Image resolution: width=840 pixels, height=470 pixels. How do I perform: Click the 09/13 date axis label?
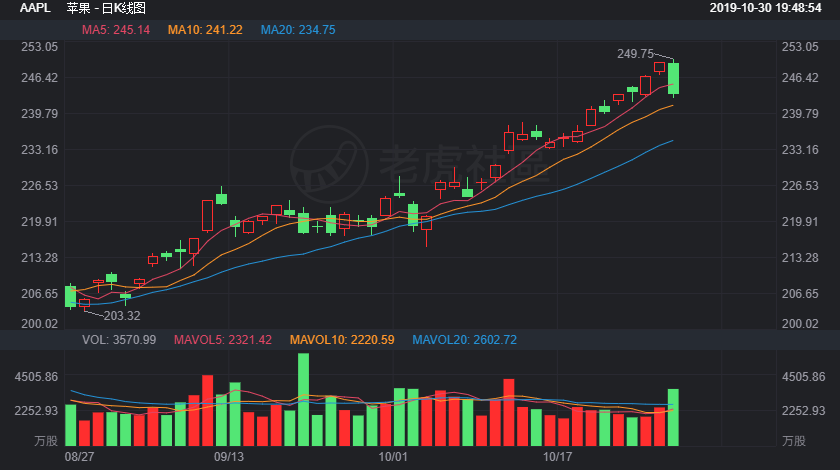pyautogui.click(x=229, y=457)
